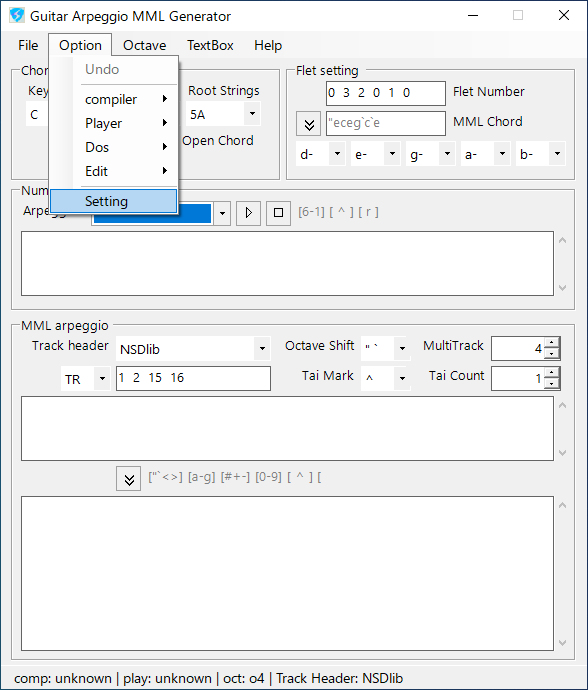Open the TR track dropdown

point(102,378)
